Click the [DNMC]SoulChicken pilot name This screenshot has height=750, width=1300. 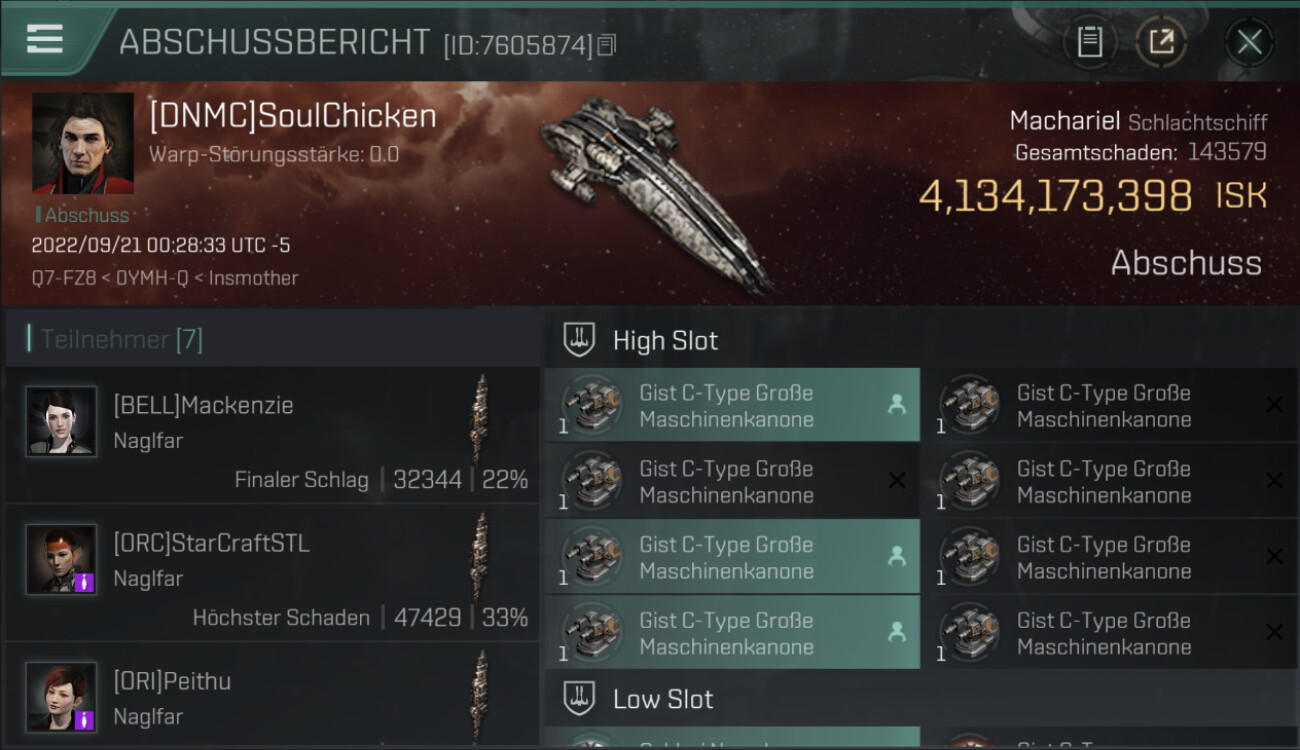point(293,116)
